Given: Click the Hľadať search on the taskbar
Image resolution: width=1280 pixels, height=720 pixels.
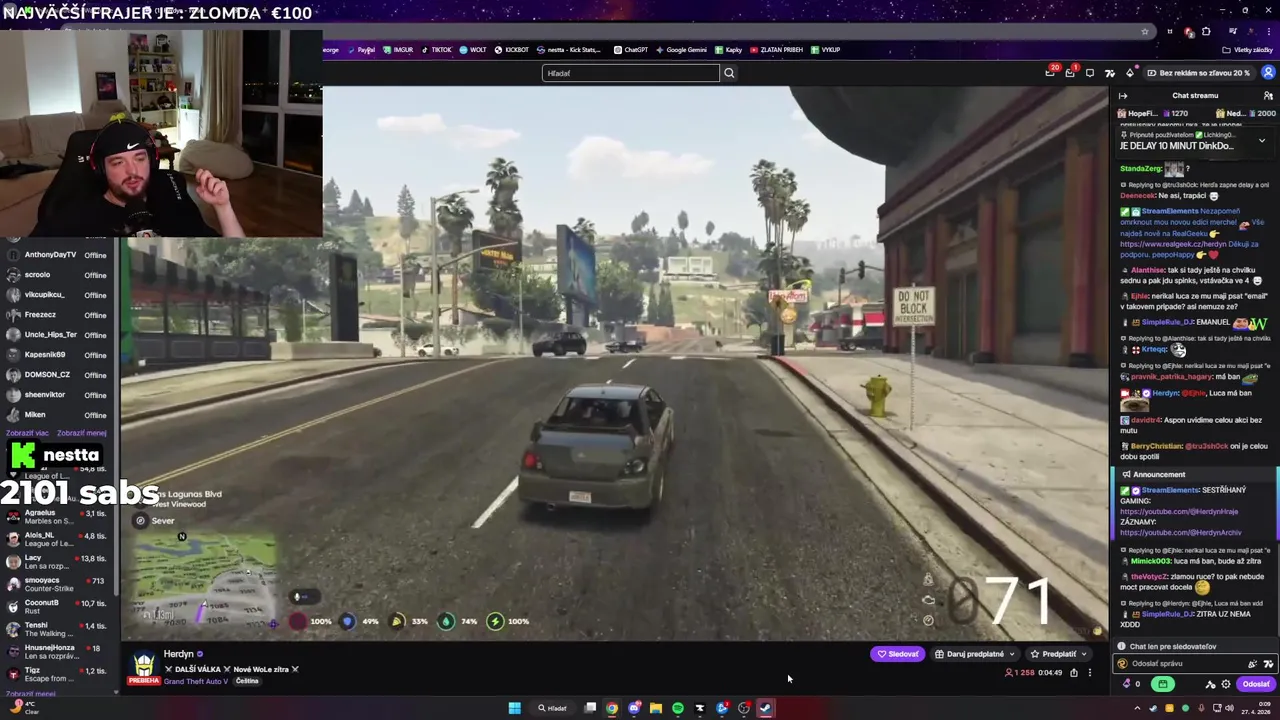Looking at the screenshot, I should [552, 708].
